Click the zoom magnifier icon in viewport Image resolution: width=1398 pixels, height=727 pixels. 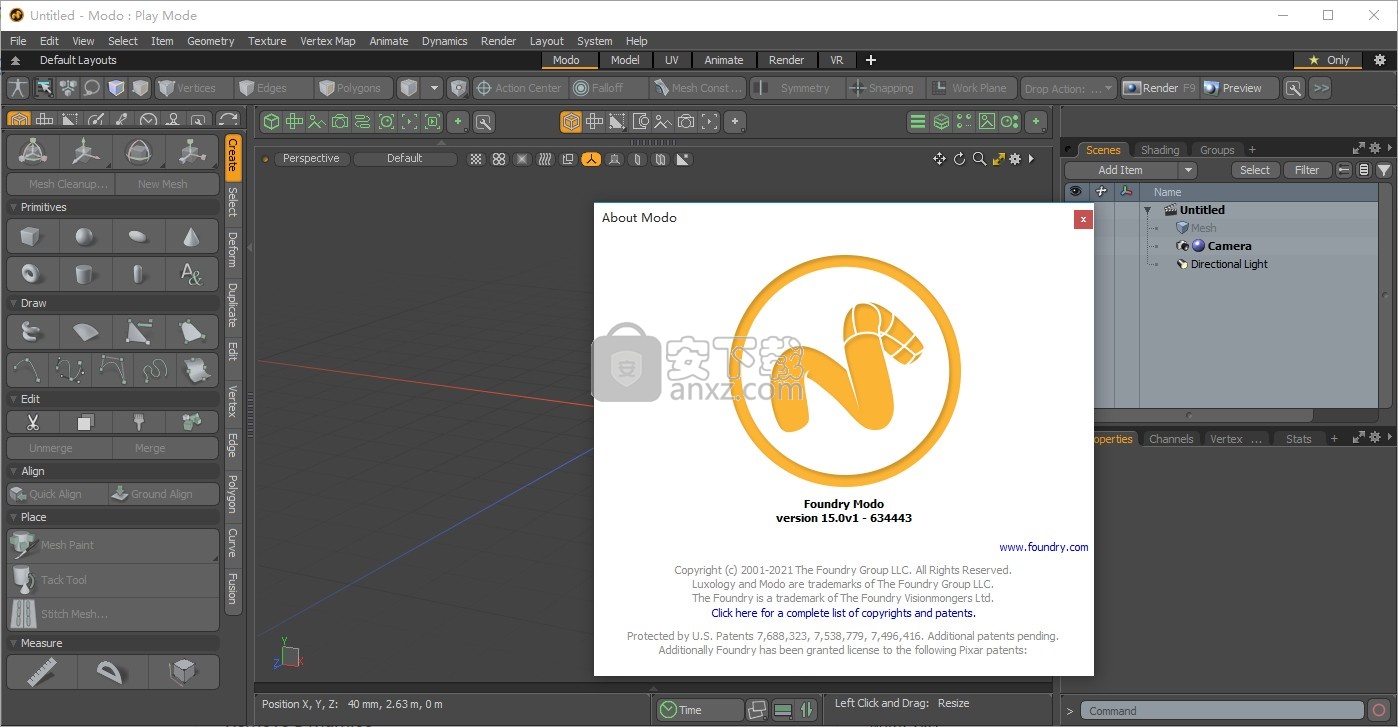979,159
